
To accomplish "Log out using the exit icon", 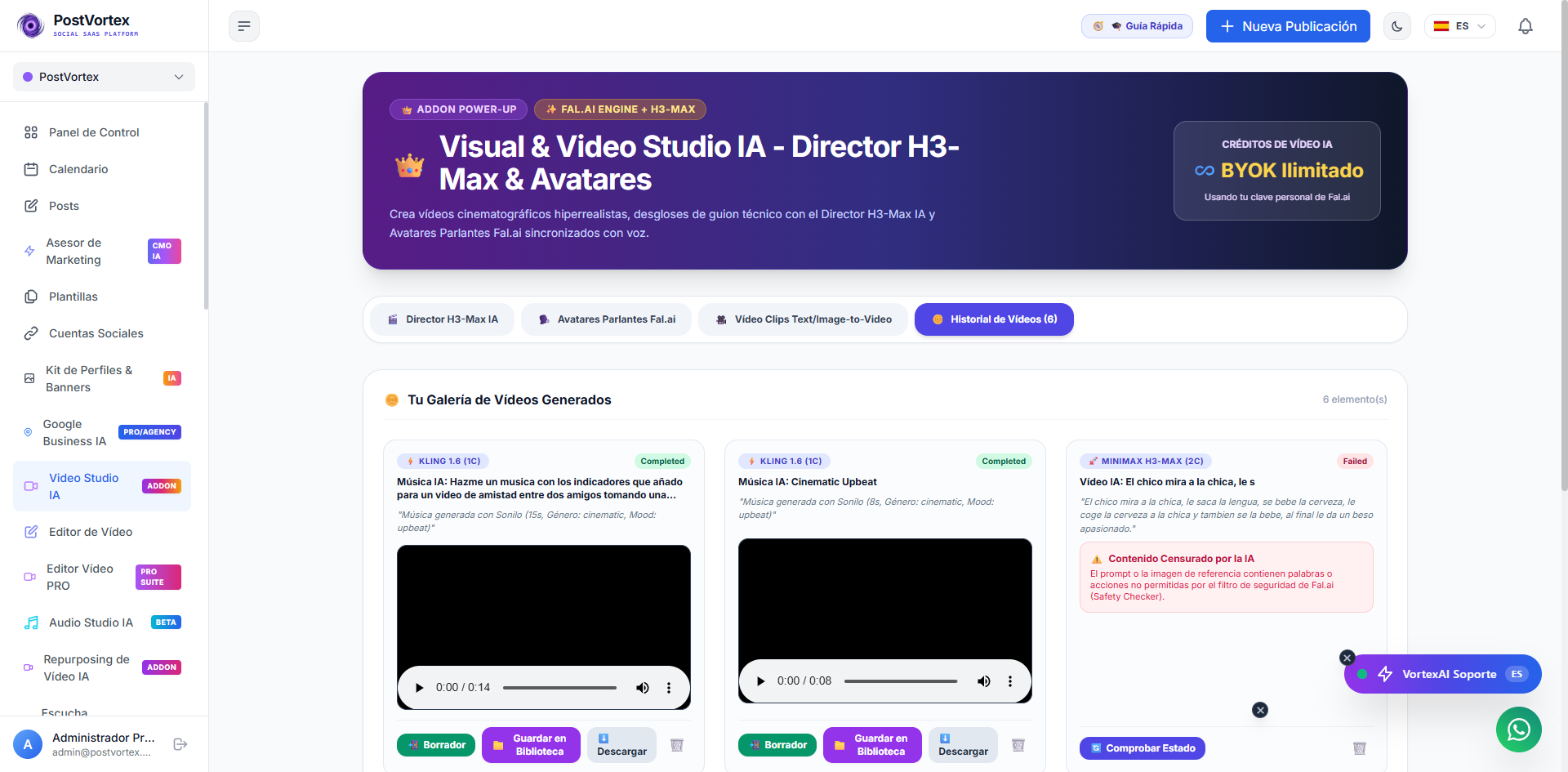I will click(180, 744).
